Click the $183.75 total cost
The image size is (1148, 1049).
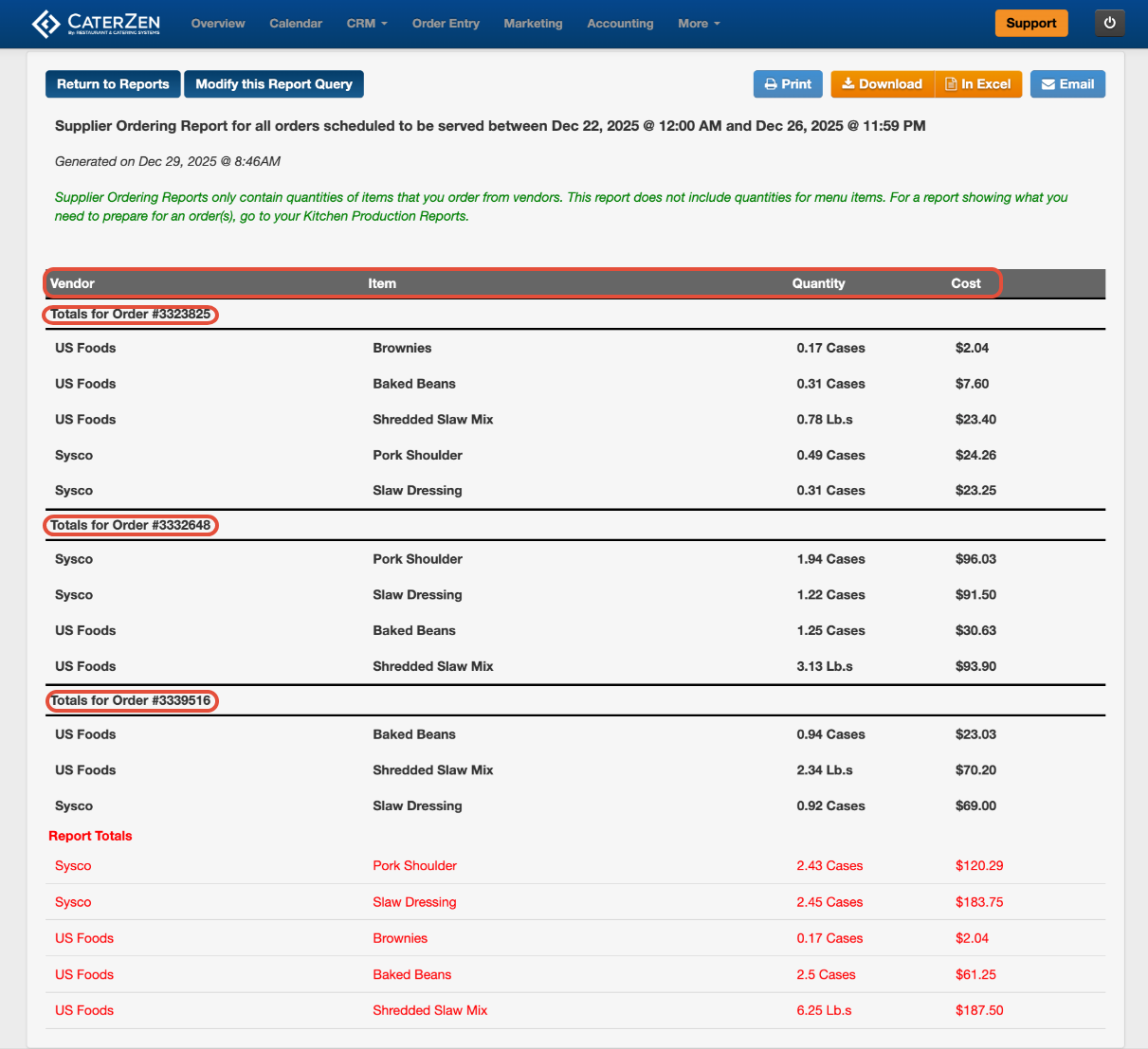pyautogui.click(x=979, y=902)
